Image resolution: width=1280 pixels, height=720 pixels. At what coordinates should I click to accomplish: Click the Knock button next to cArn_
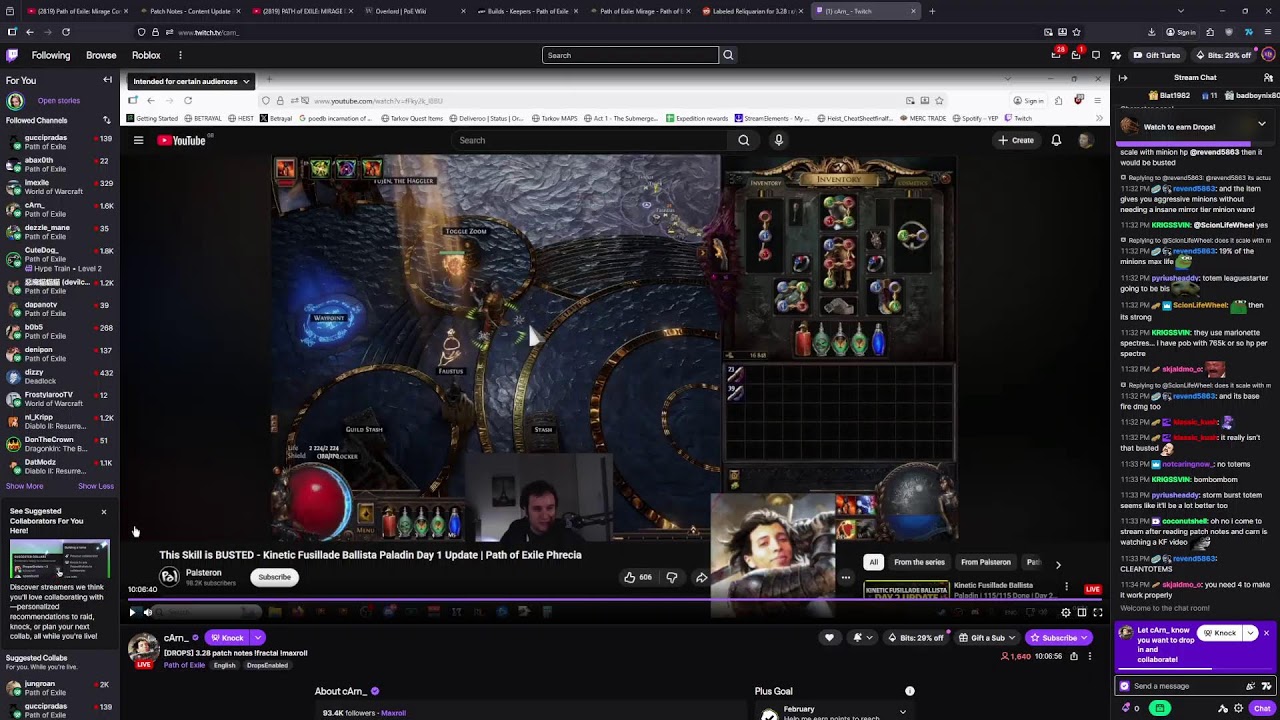click(x=228, y=638)
